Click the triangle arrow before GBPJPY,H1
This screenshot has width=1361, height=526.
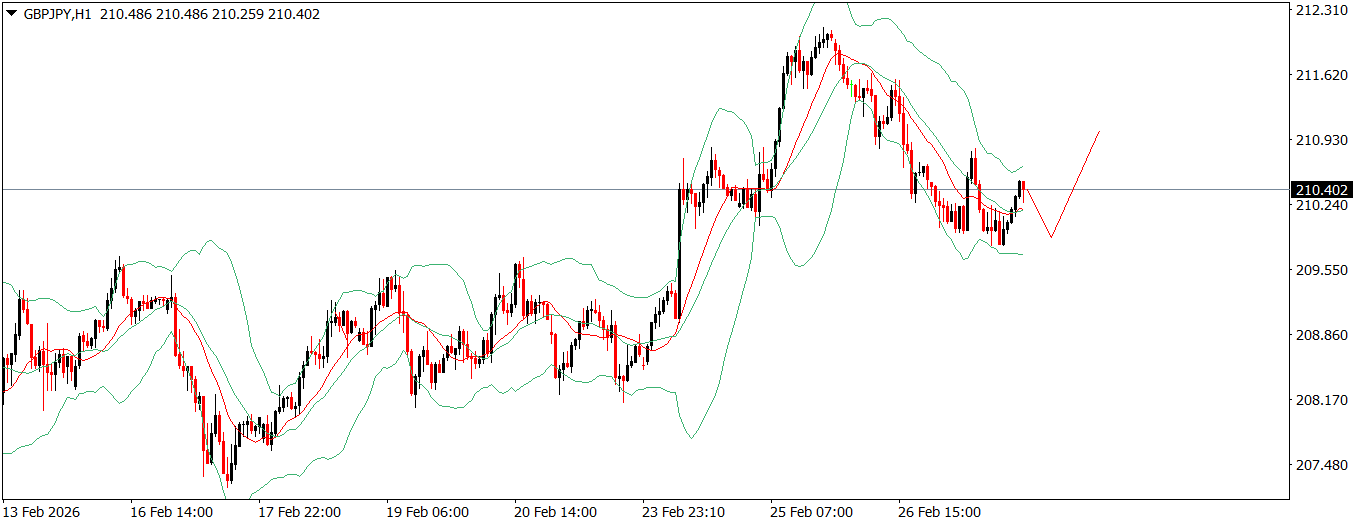11,14
